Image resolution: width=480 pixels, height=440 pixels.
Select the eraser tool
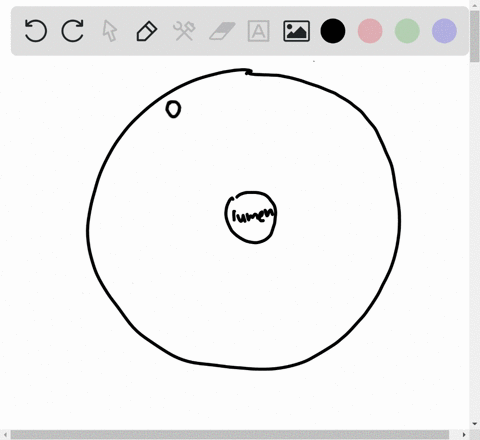(x=222, y=31)
